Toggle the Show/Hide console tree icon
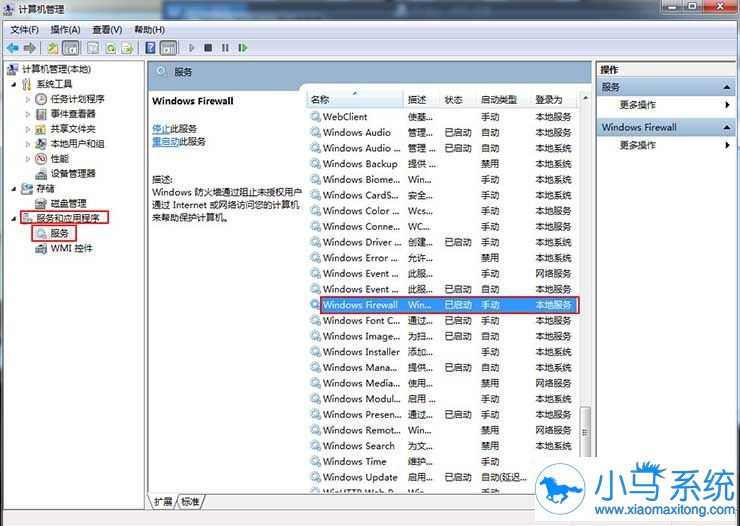740x526 pixels. pyautogui.click(x=71, y=48)
